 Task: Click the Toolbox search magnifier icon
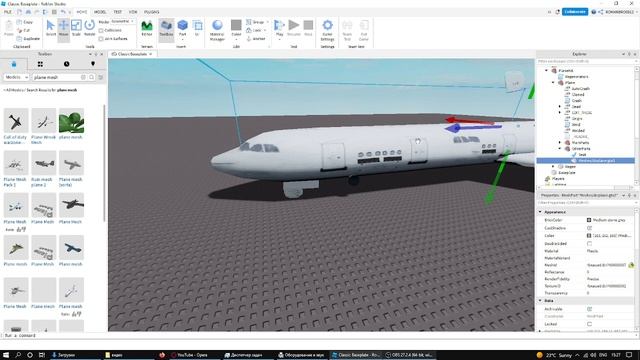[91, 77]
